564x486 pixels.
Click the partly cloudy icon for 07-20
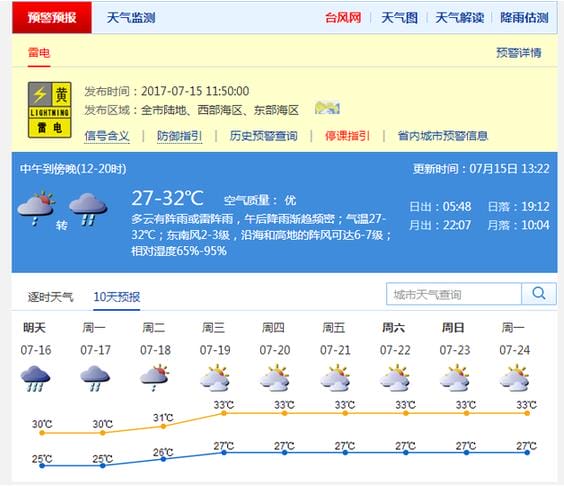[x=275, y=378]
